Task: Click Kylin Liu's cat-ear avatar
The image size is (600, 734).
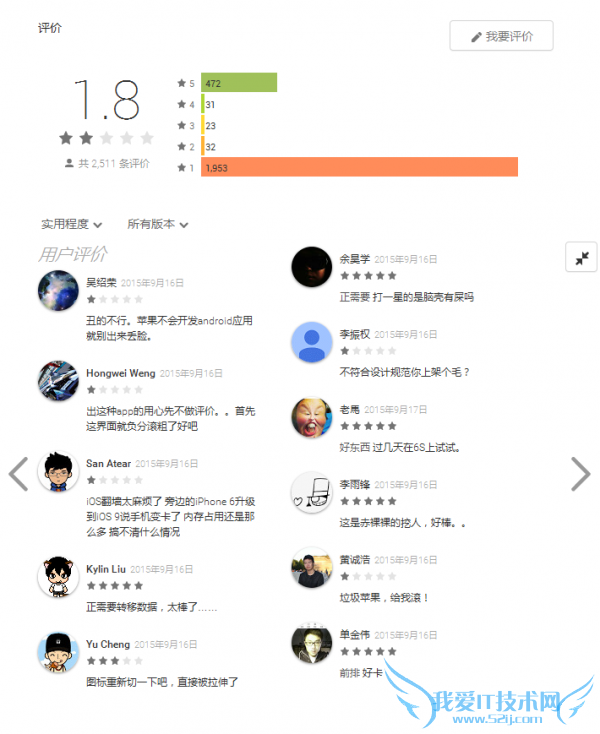Action: pyautogui.click(x=59, y=577)
